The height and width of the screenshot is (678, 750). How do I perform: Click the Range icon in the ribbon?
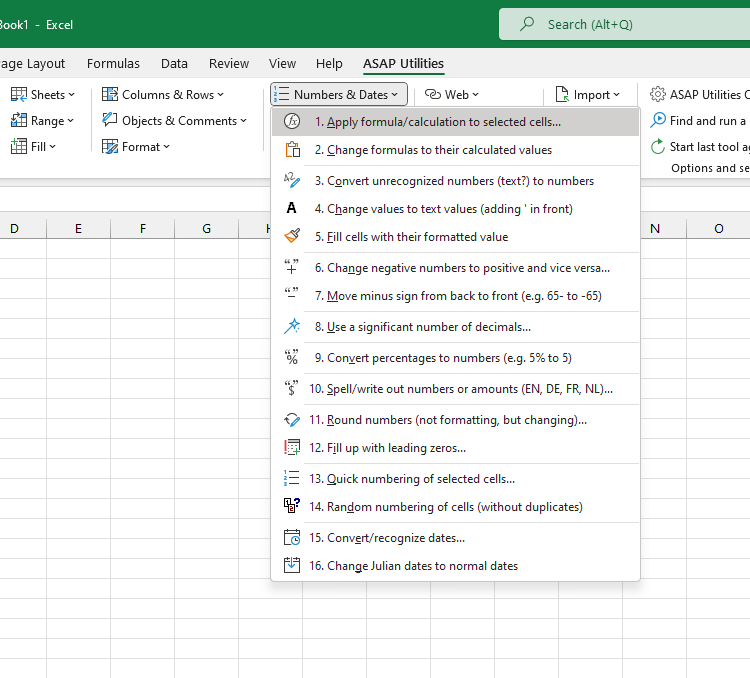coord(19,120)
